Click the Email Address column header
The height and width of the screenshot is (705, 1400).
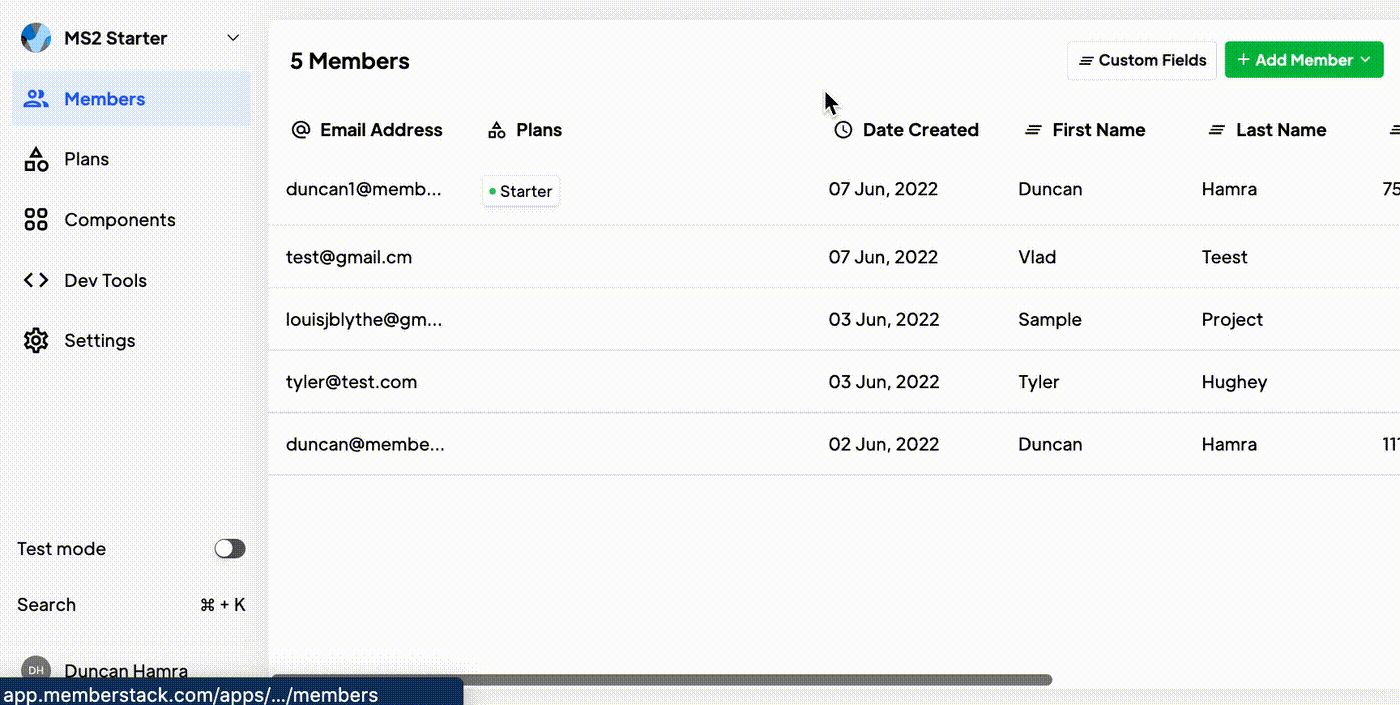click(367, 130)
